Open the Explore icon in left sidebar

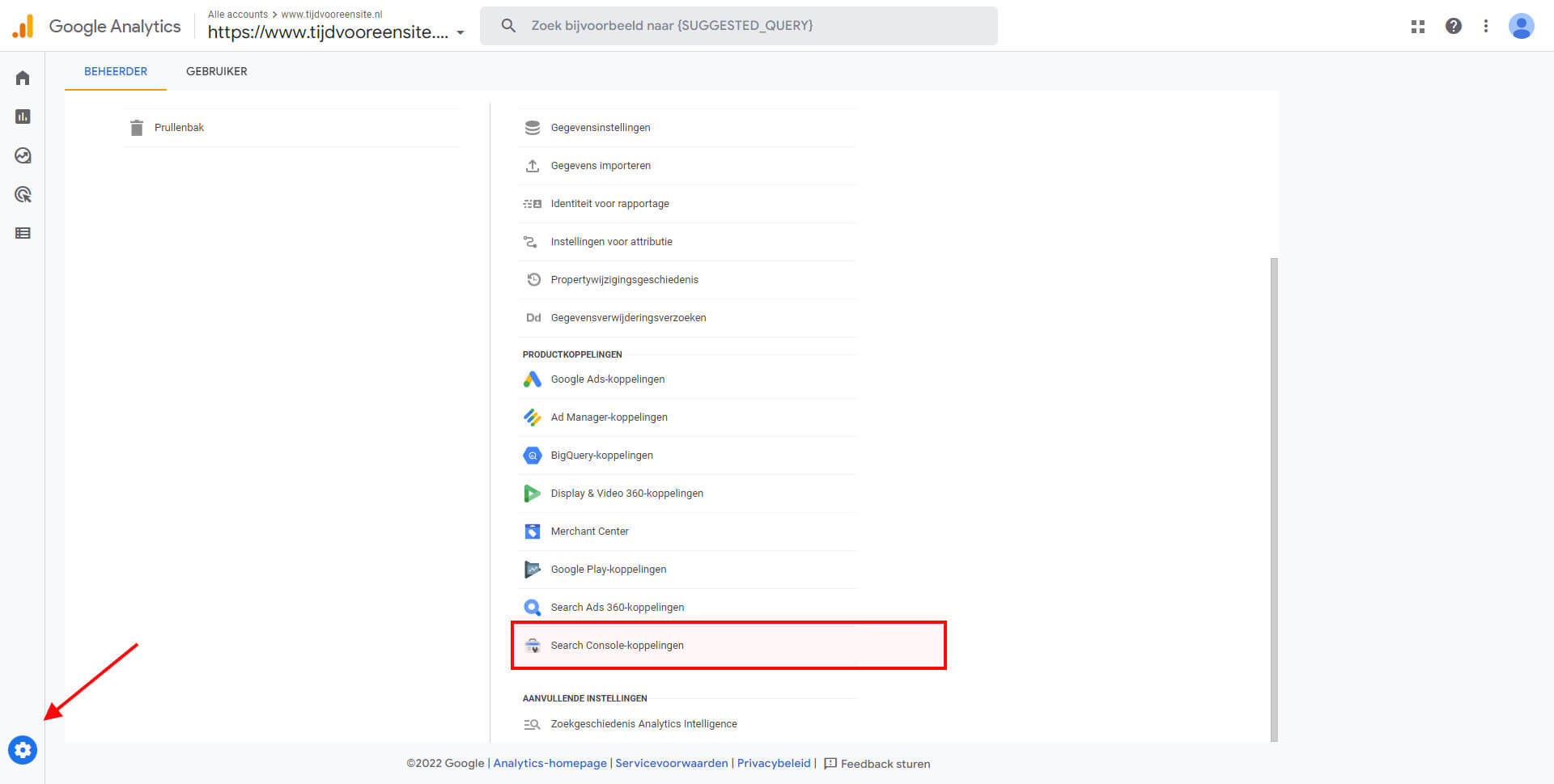coord(23,155)
